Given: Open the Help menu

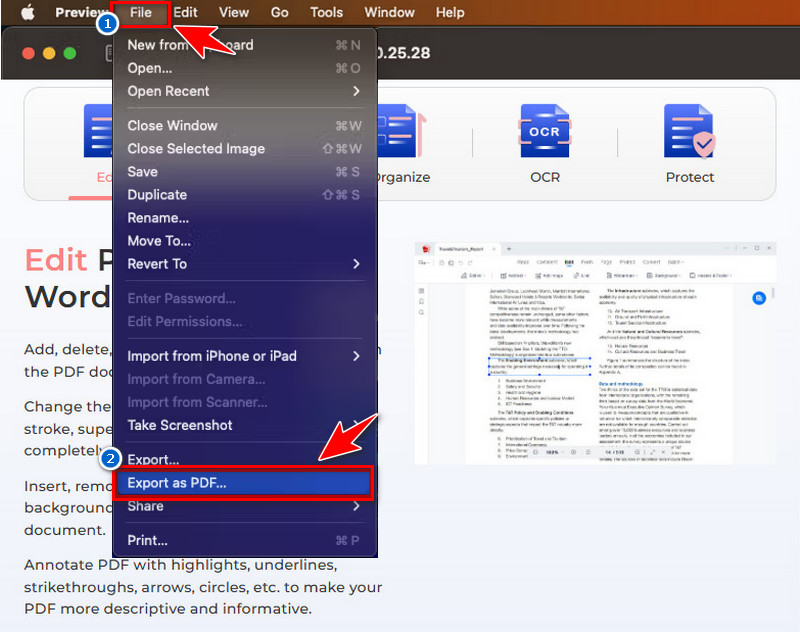Looking at the screenshot, I should click(x=450, y=12).
